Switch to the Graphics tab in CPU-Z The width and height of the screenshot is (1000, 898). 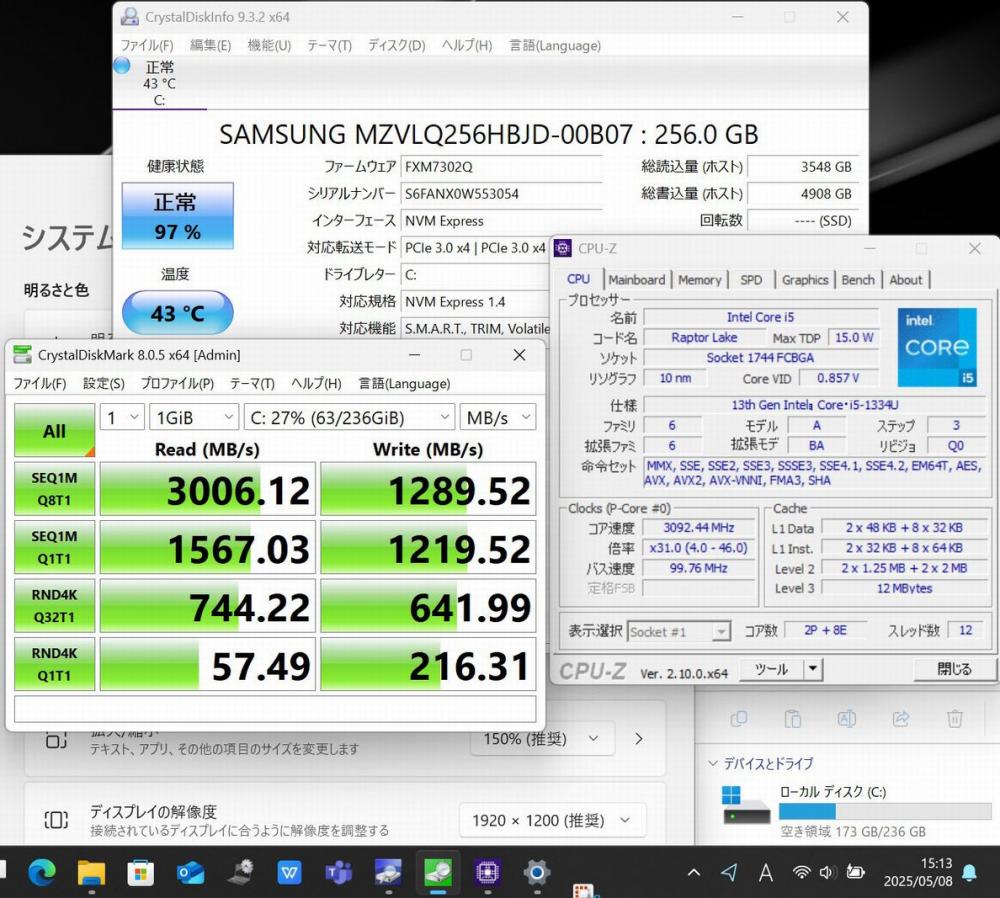tap(805, 279)
